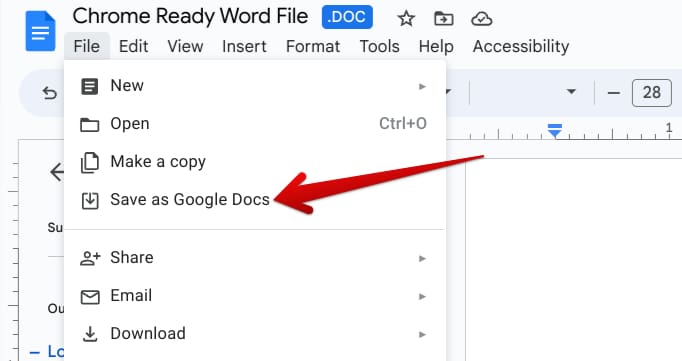This screenshot has width=682, height=361.
Task: Expand the Email submenu arrow
Action: (422, 297)
